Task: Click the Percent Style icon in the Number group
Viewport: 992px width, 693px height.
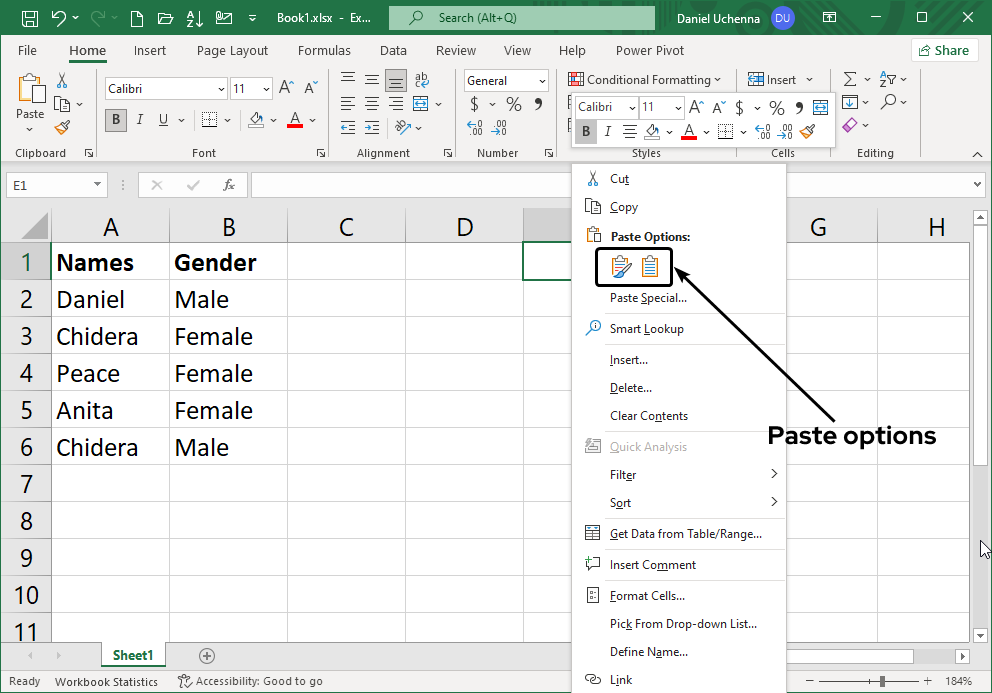Action: pyautogui.click(x=513, y=104)
